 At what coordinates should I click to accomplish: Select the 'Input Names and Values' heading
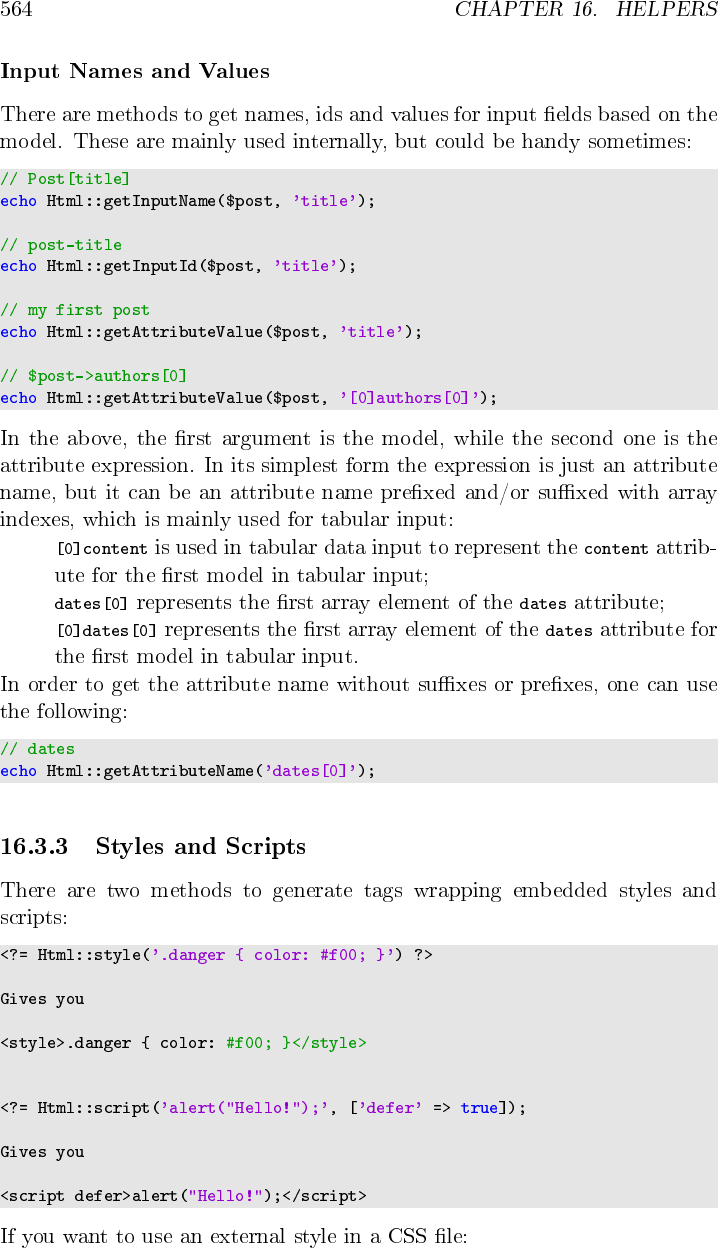(135, 71)
